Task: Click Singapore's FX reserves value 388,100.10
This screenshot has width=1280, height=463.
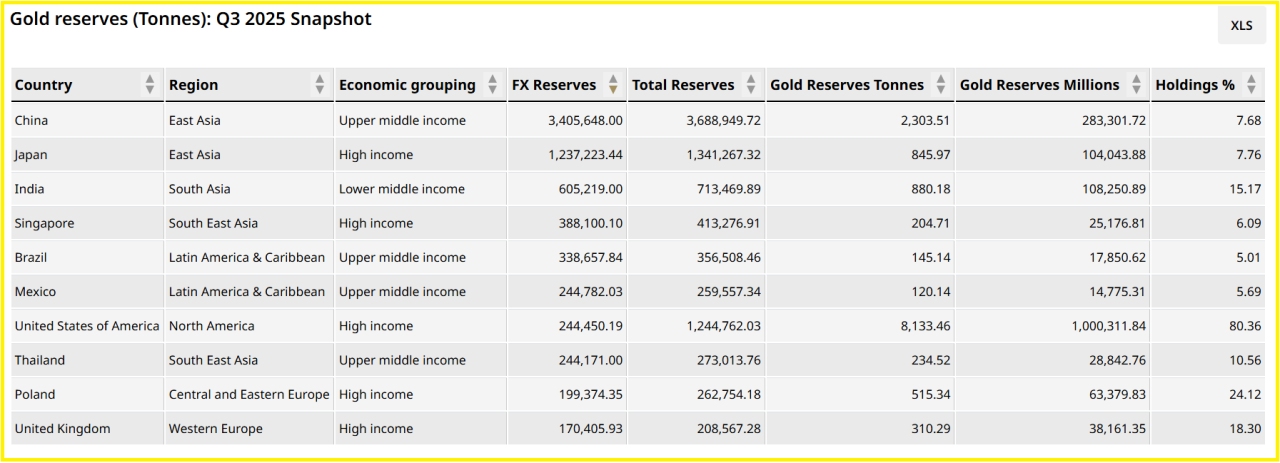Action: pyautogui.click(x=585, y=223)
